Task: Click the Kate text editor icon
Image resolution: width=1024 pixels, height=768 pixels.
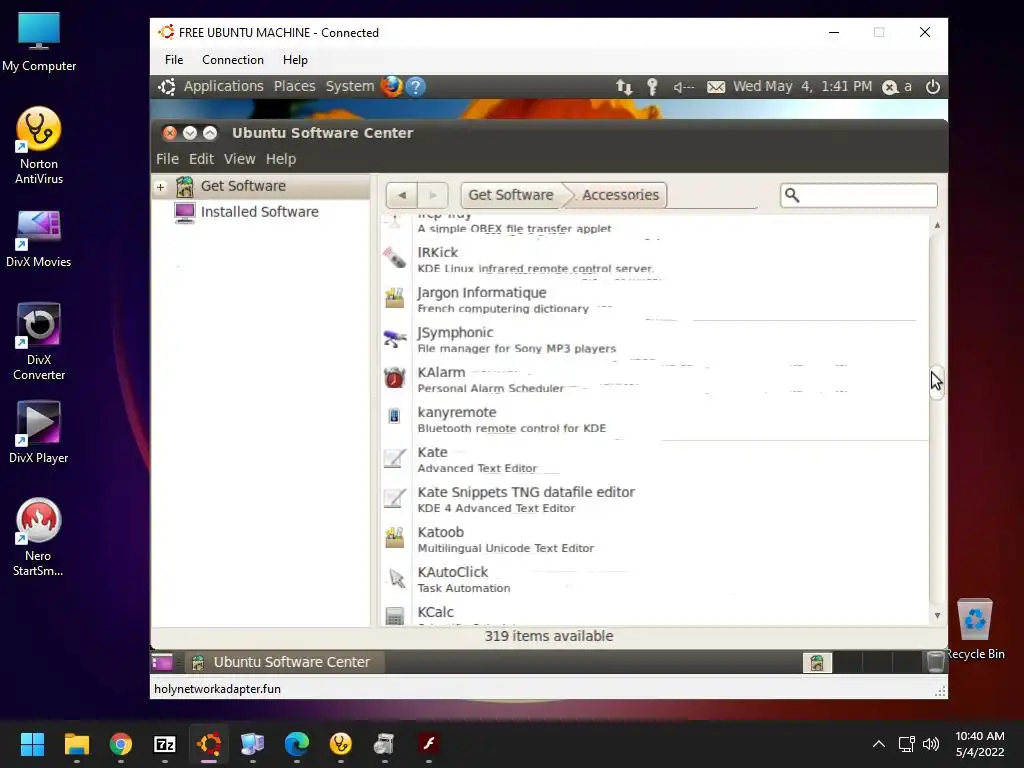Action: point(394,458)
